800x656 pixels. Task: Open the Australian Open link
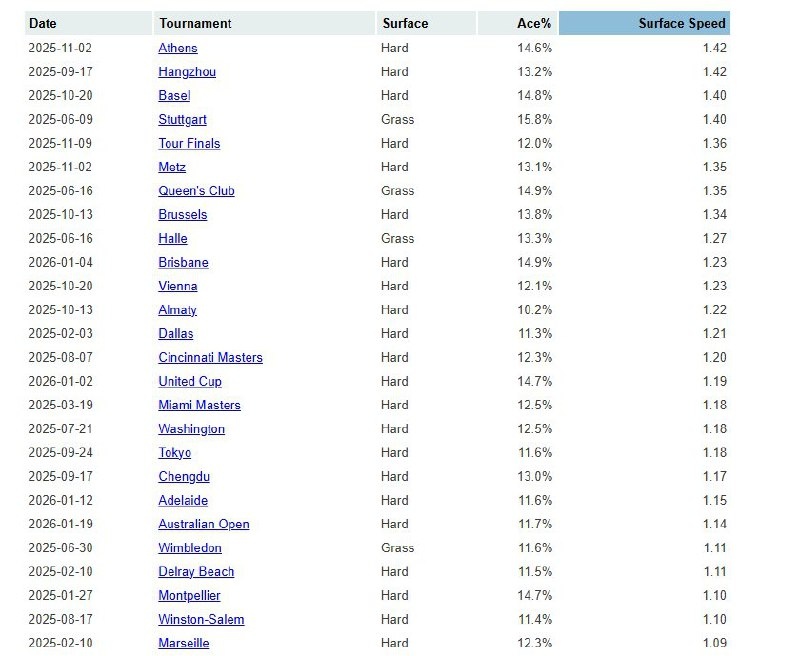pos(204,524)
